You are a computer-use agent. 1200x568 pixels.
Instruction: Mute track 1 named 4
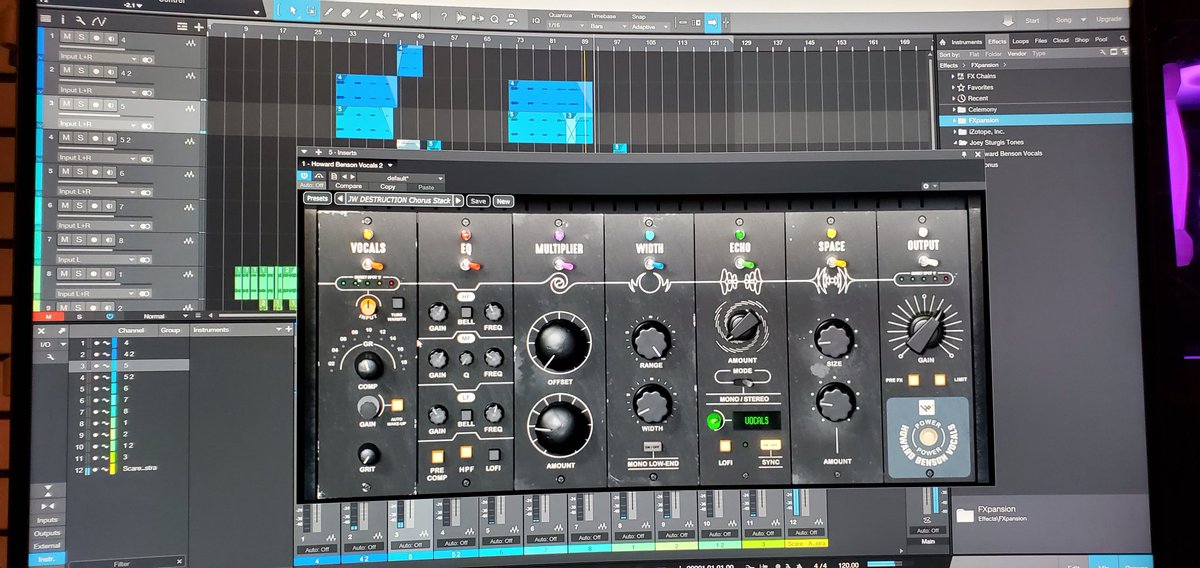tap(66, 38)
